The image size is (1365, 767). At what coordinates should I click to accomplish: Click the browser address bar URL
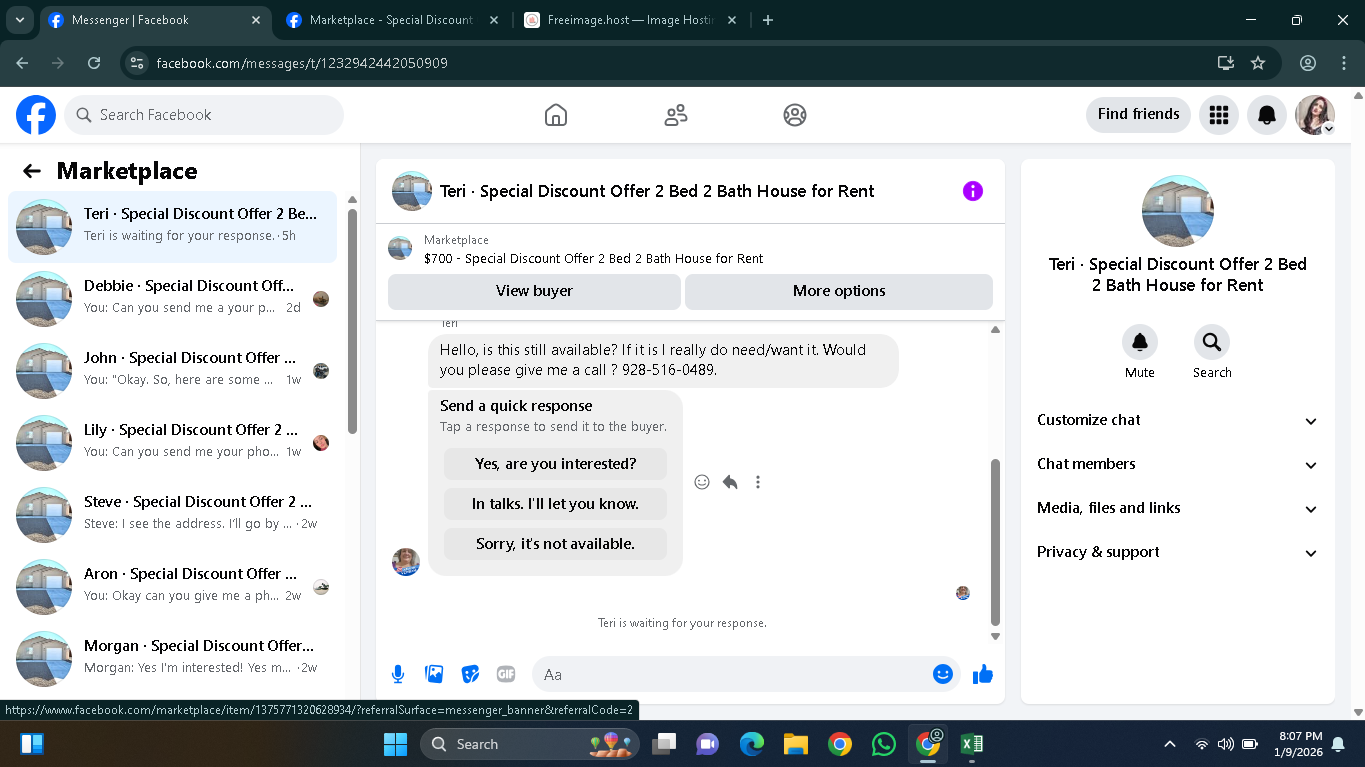pos(302,63)
